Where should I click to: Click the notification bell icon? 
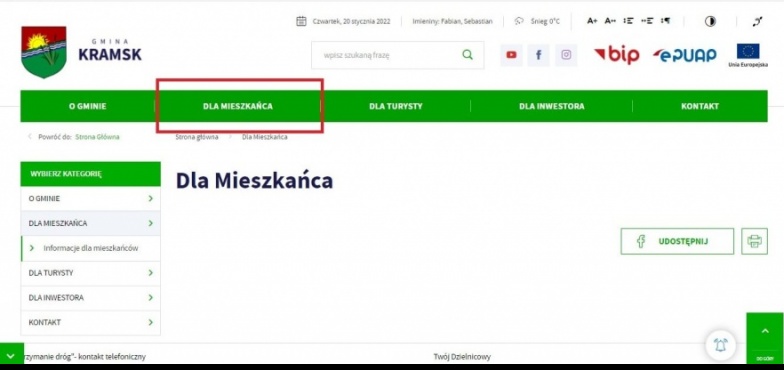coord(720,344)
